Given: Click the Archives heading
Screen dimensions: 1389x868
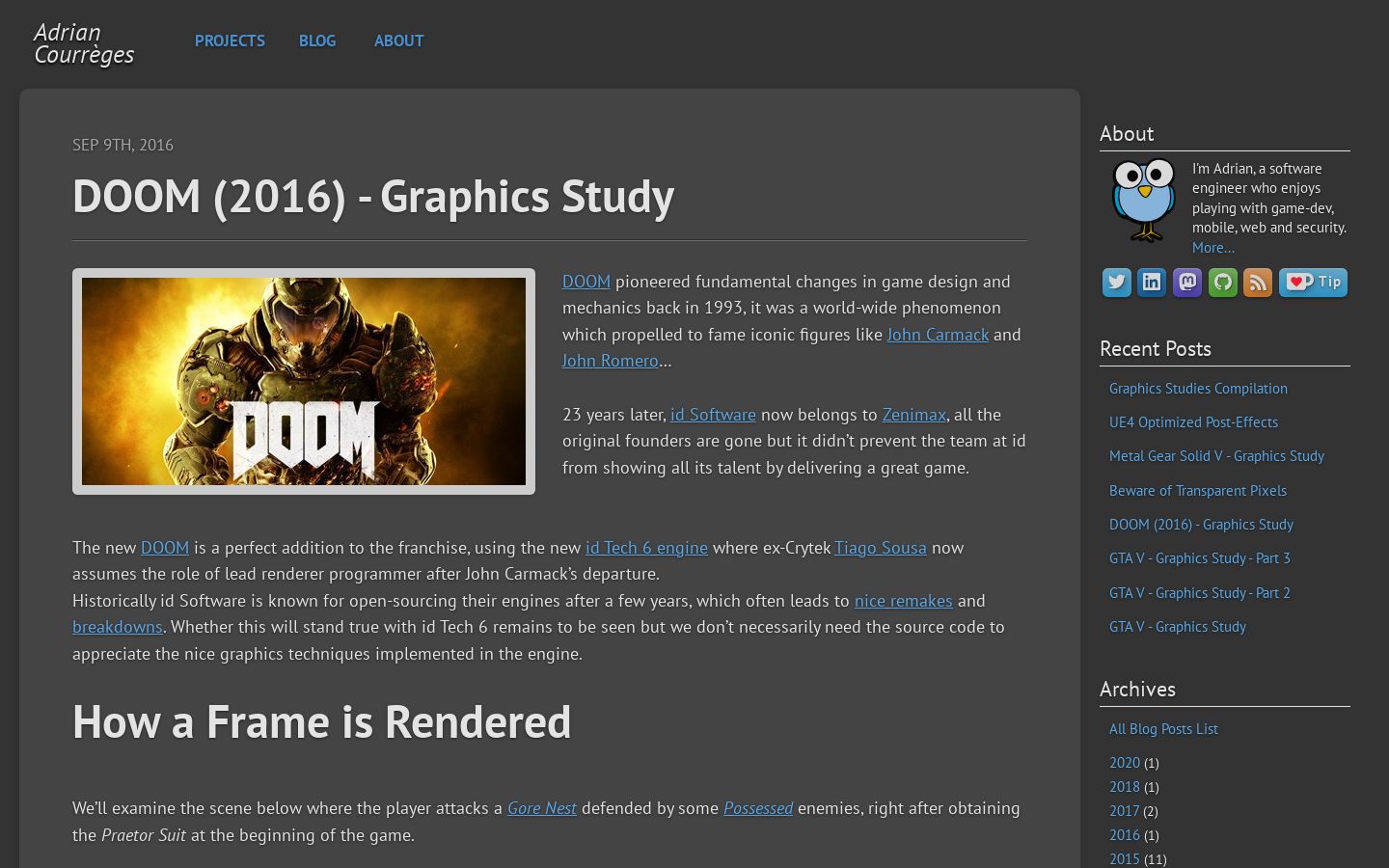Looking at the screenshot, I should pos(1137,689).
